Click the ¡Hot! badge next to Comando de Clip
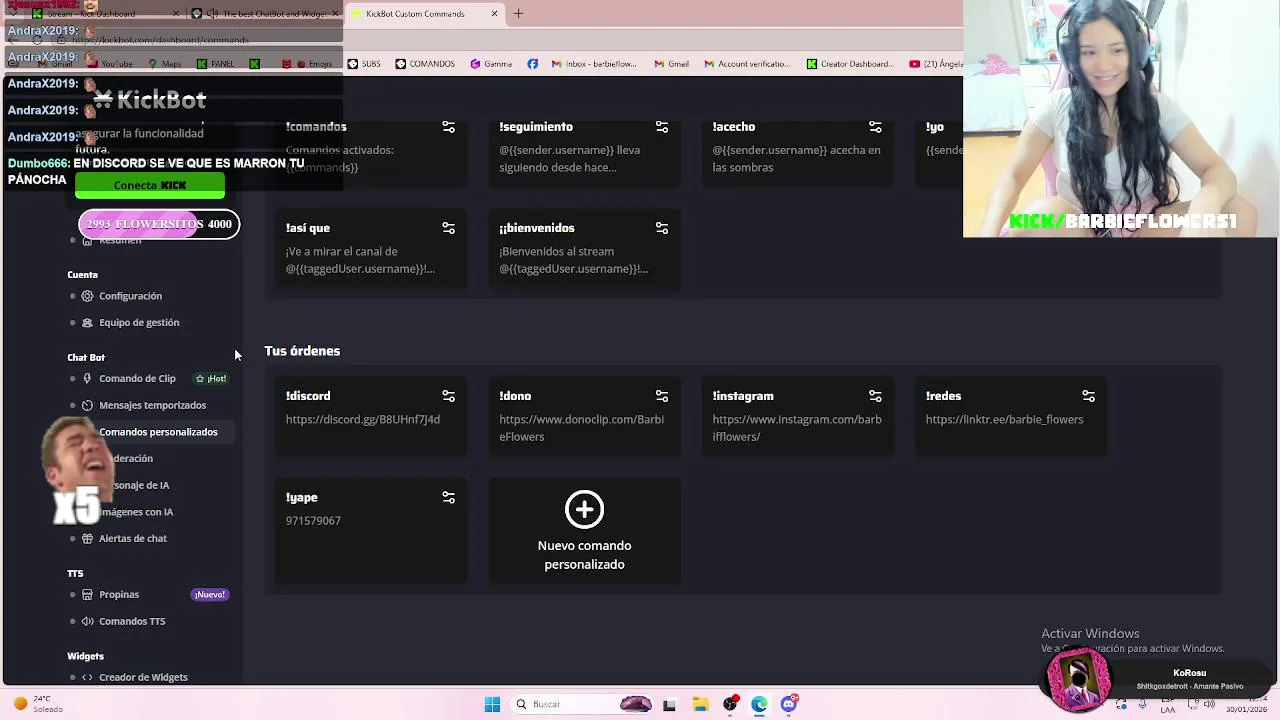 point(211,378)
